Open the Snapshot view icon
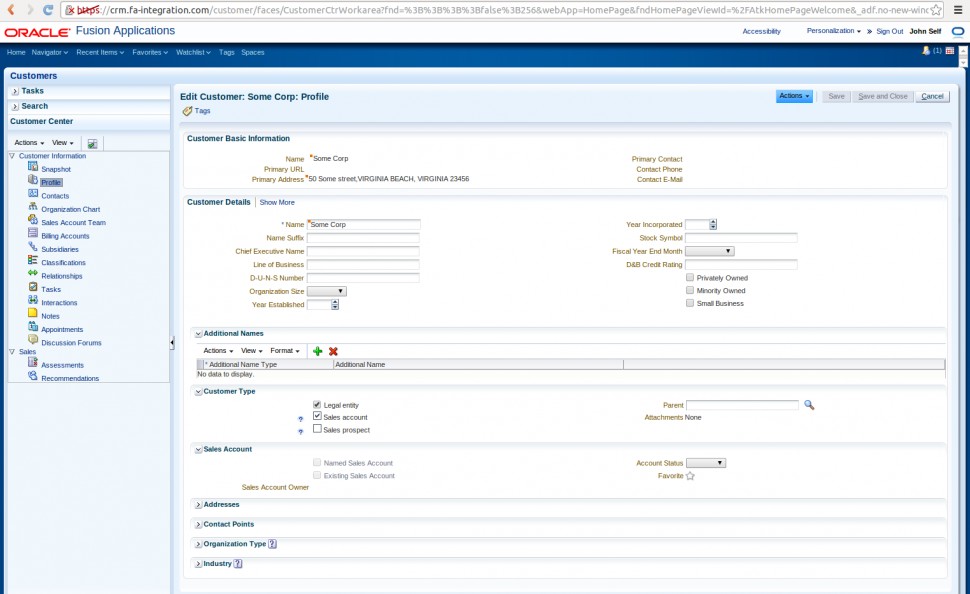Viewport: 970px width, 594px height. click(x=34, y=169)
